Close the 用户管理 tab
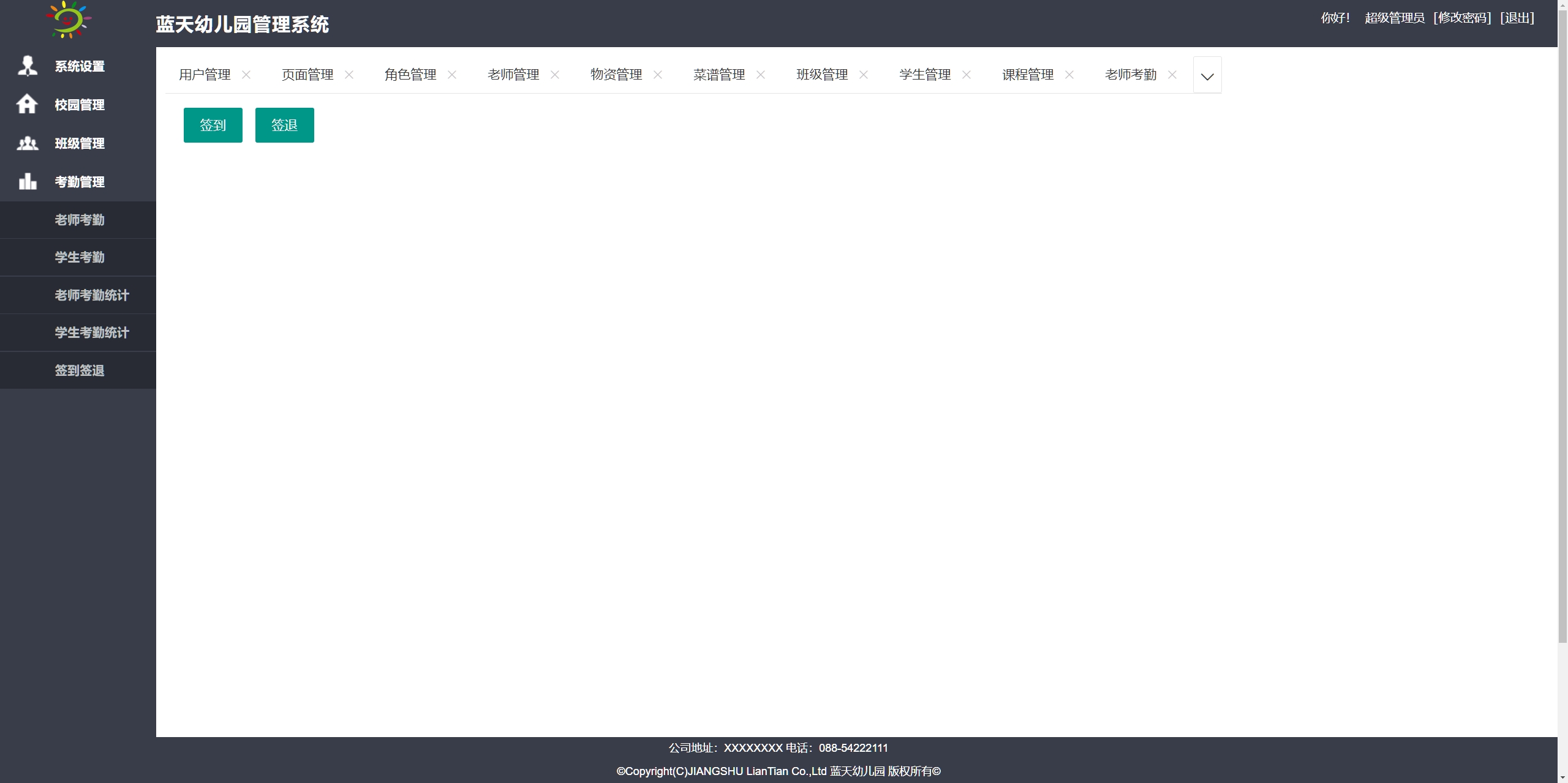This screenshot has width=1568, height=783. point(246,75)
